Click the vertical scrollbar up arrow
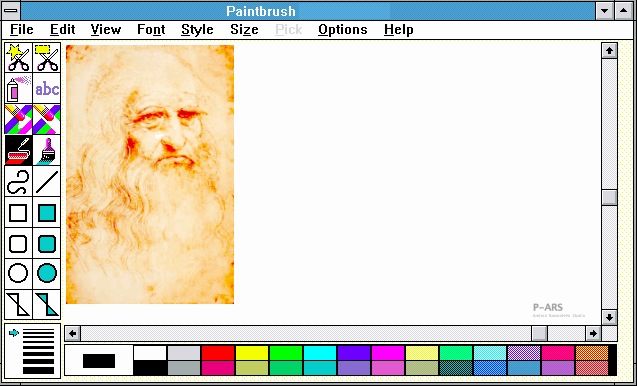 (609, 51)
